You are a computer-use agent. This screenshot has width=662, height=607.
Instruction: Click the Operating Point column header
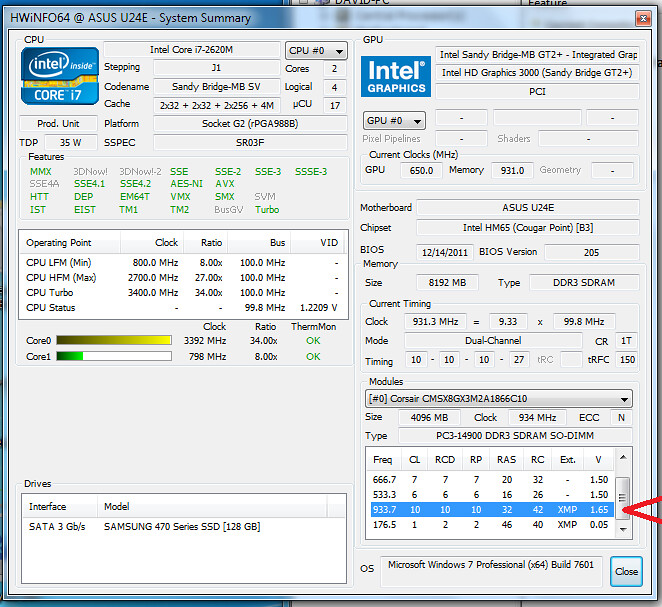[70, 243]
